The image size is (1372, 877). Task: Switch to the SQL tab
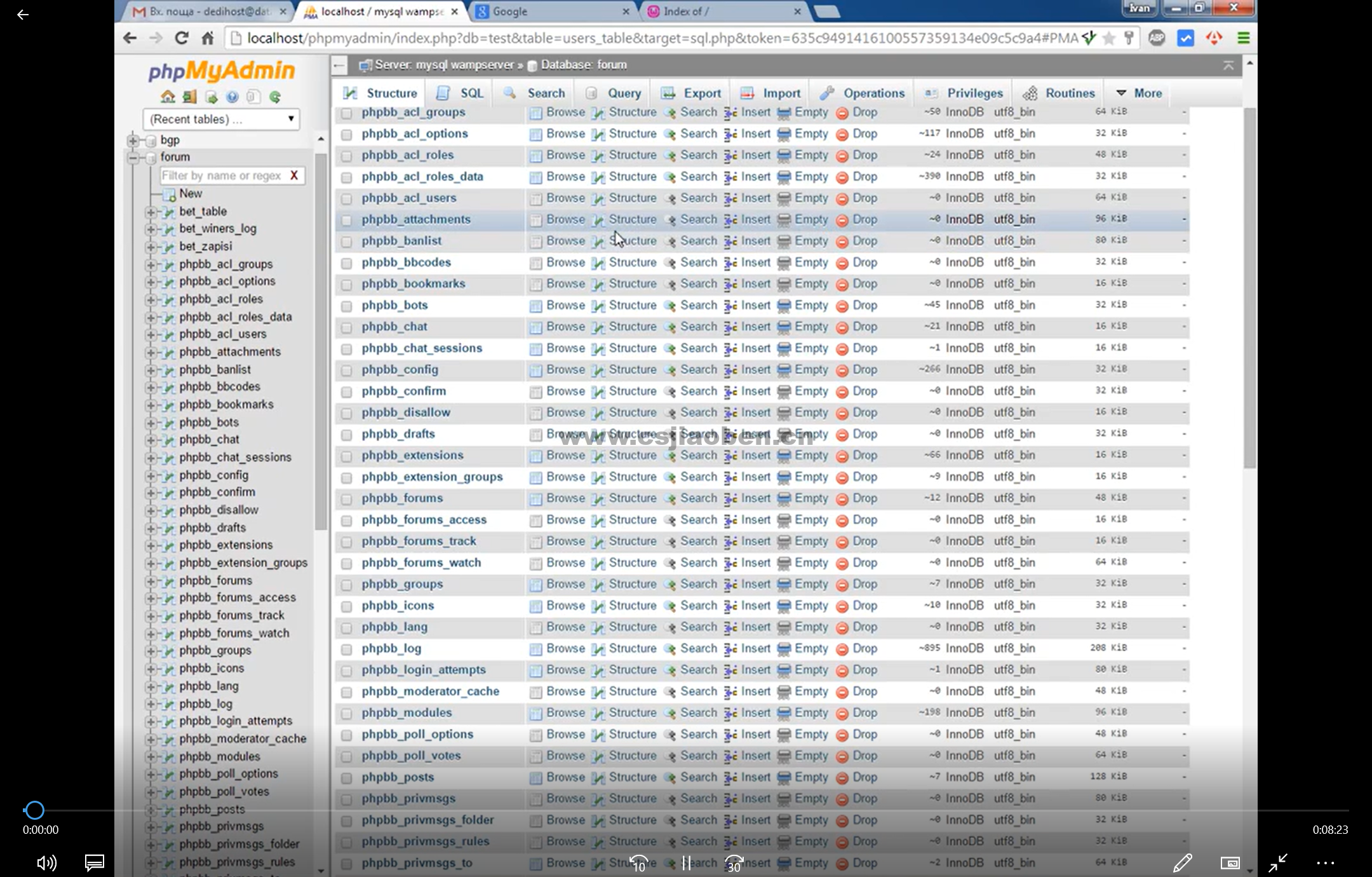tap(460, 93)
